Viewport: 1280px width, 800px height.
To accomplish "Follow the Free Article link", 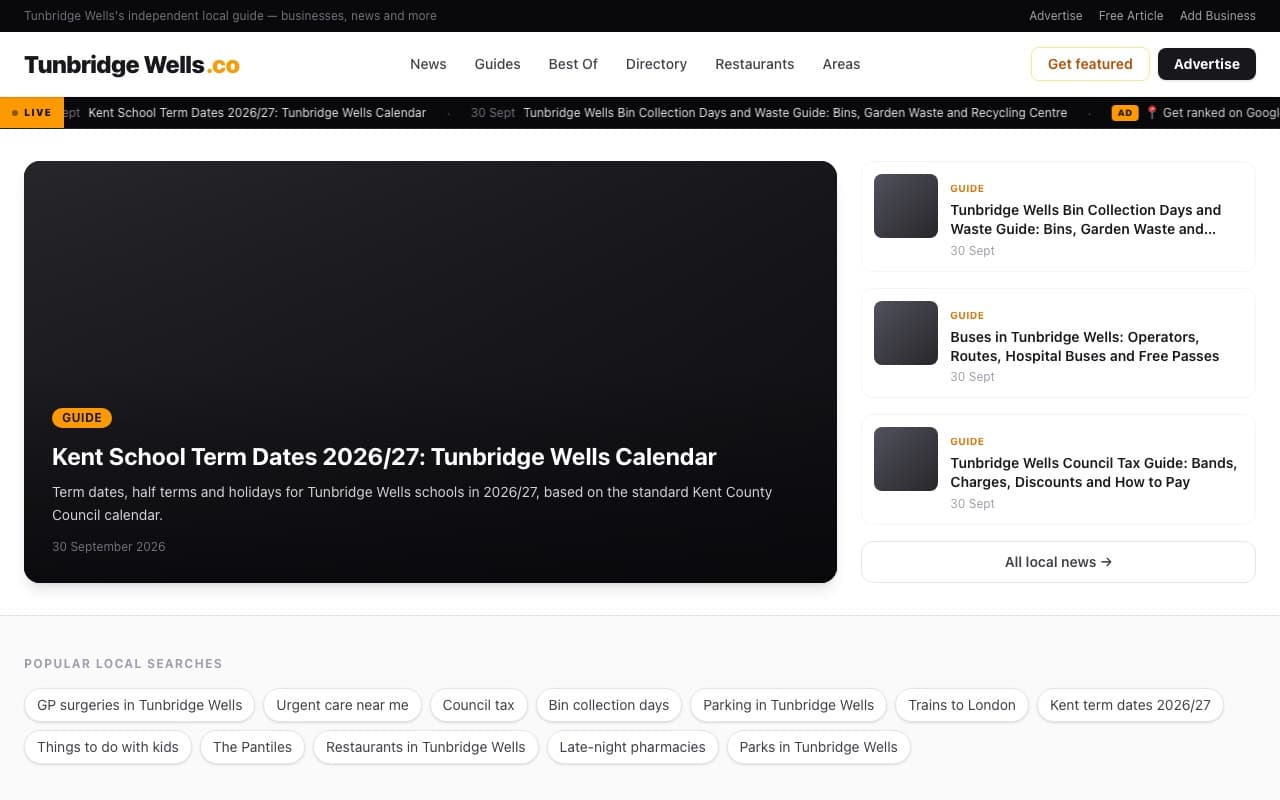I will click(1131, 16).
